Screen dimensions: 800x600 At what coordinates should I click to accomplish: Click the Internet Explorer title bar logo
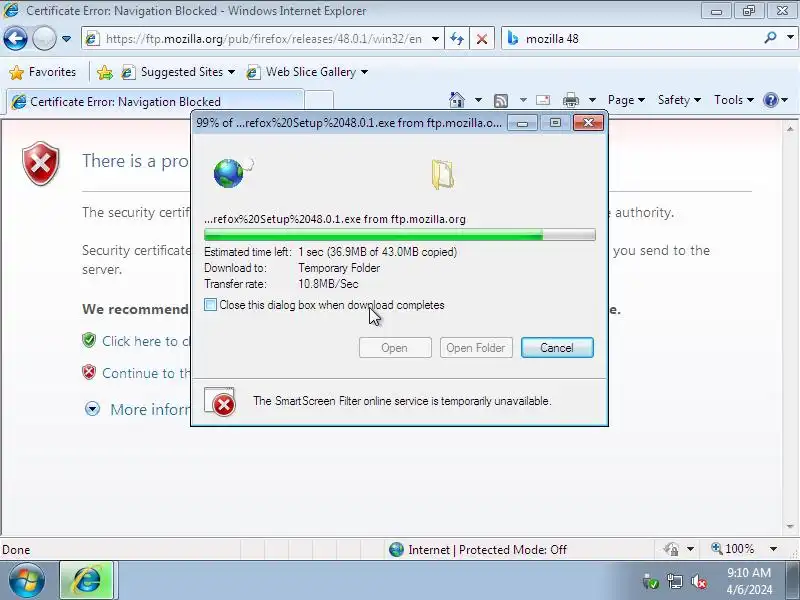click(11, 10)
